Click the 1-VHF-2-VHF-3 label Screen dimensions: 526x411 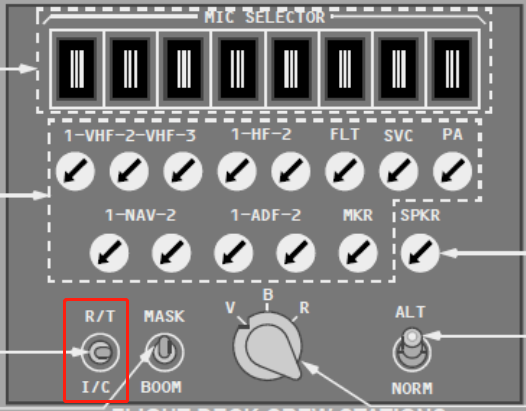point(130,136)
